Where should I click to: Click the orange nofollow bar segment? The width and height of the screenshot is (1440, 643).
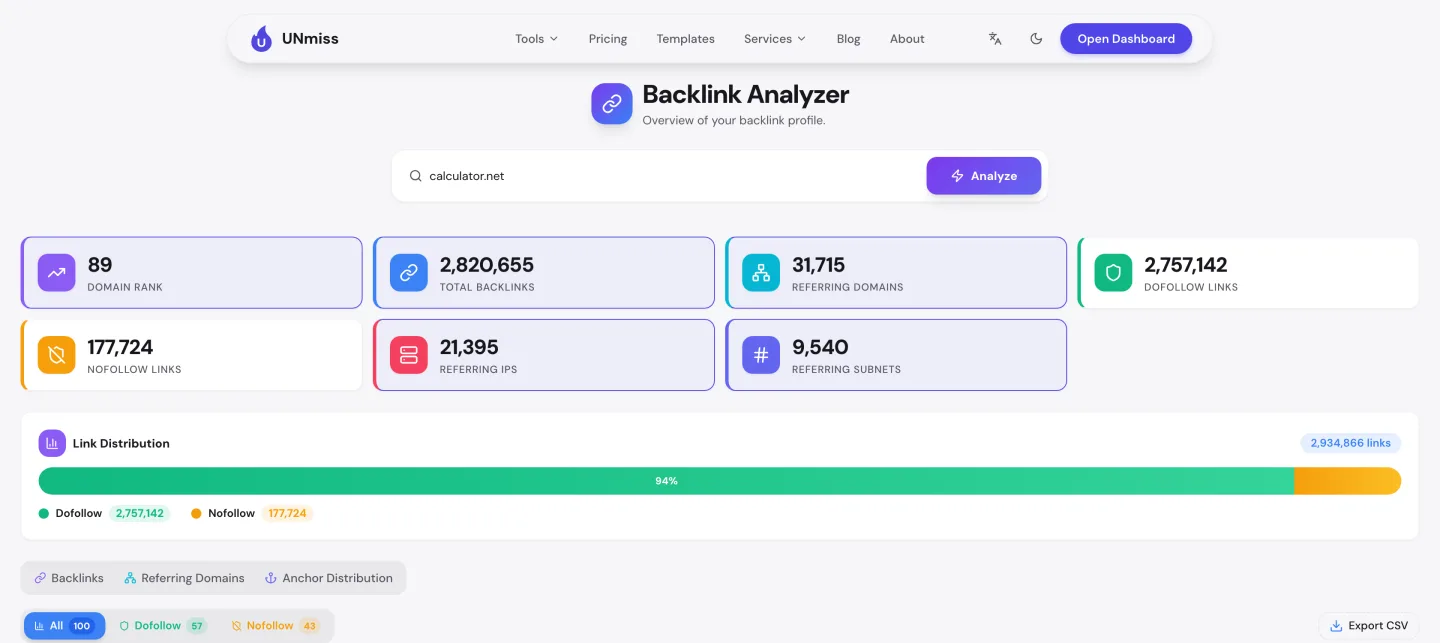1347,481
